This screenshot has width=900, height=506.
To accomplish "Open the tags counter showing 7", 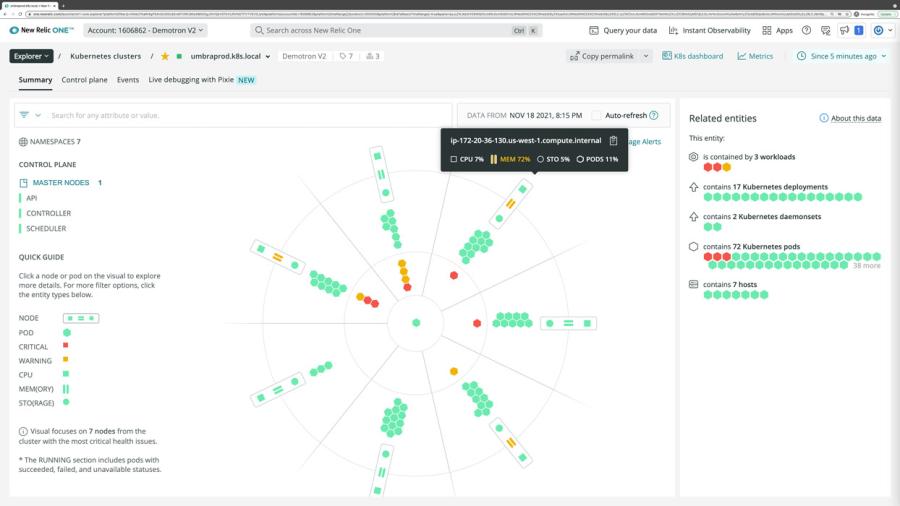I will 346,56.
